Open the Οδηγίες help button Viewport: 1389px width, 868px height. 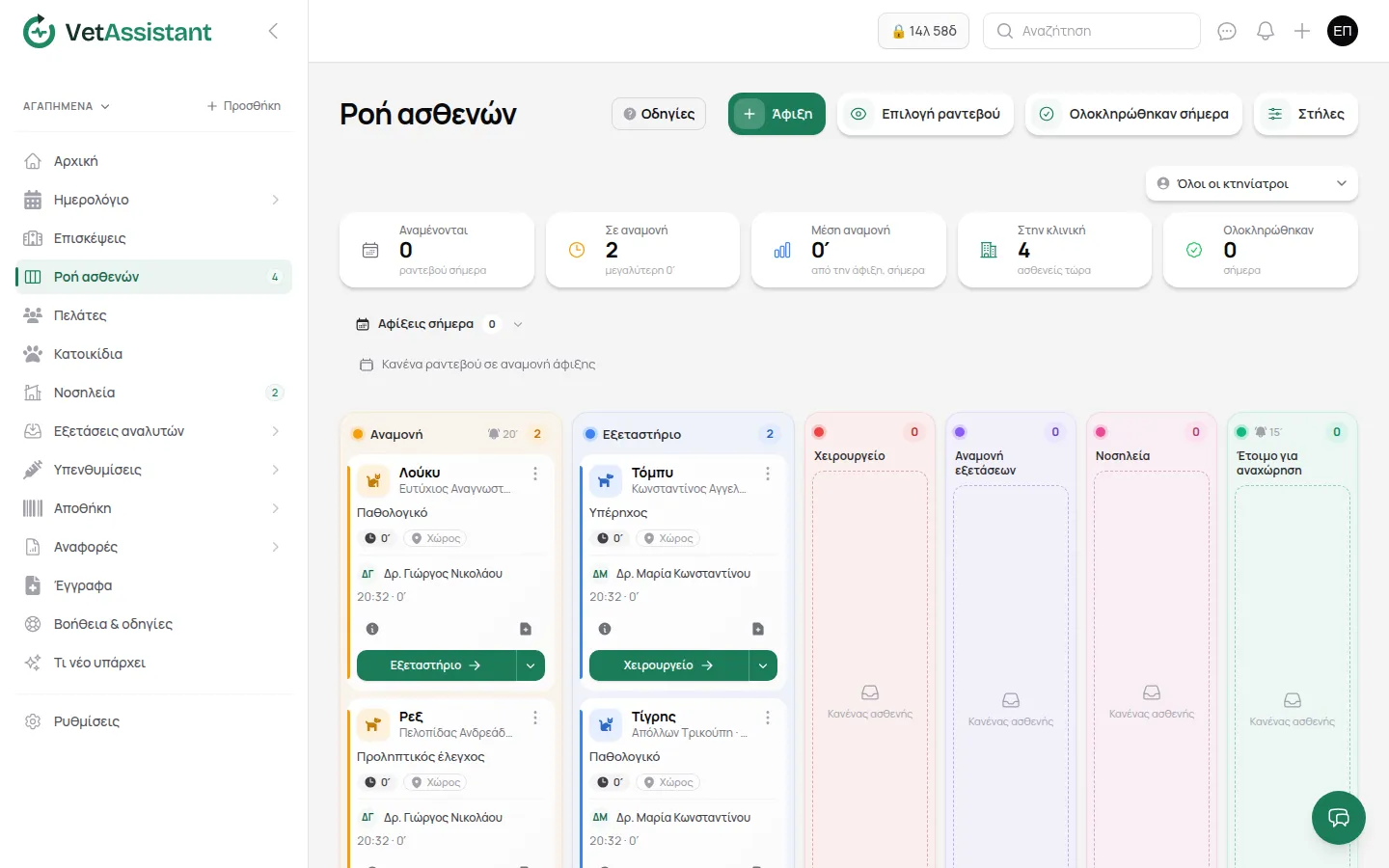(x=659, y=114)
